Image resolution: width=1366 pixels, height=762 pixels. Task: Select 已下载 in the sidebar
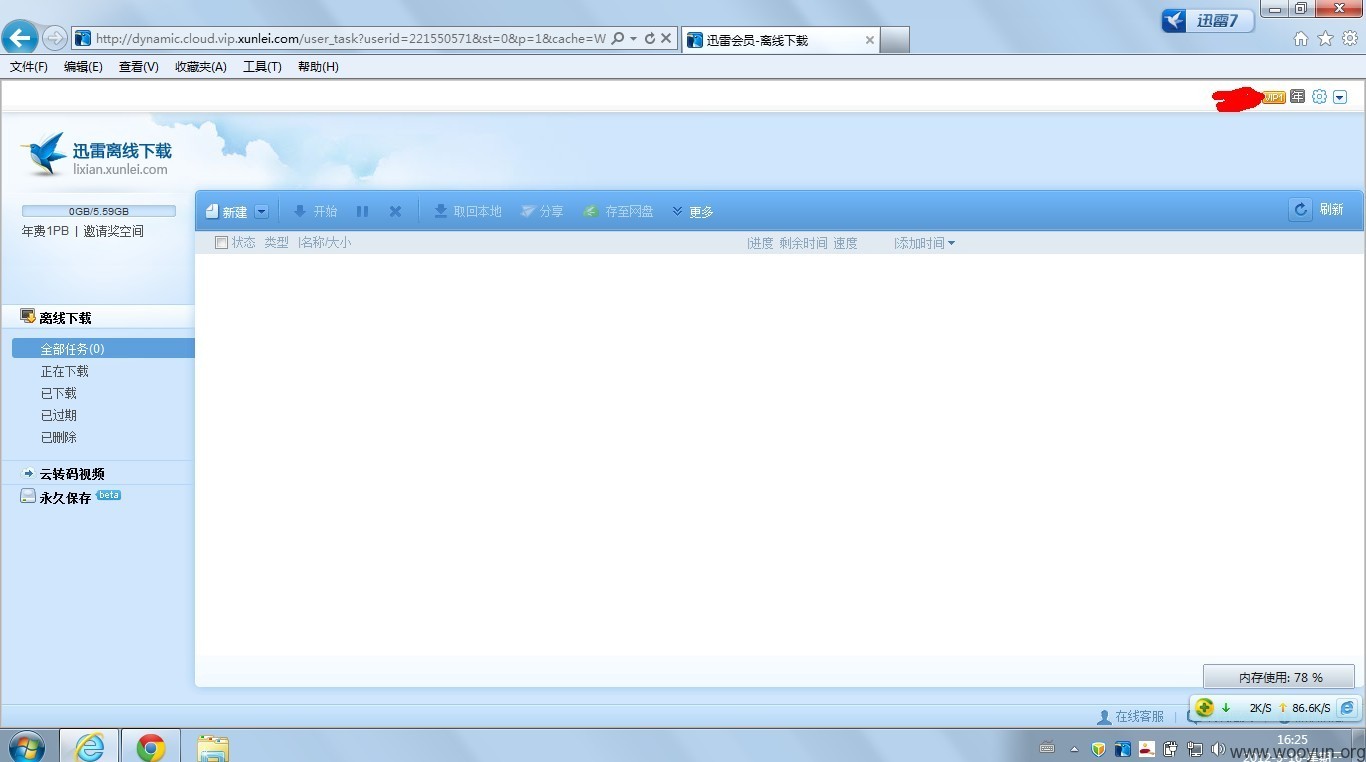59,393
